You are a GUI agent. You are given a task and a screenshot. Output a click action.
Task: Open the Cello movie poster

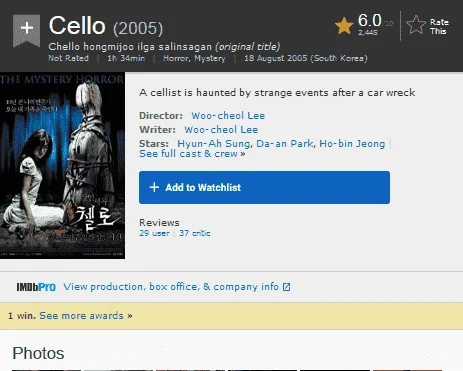62,165
